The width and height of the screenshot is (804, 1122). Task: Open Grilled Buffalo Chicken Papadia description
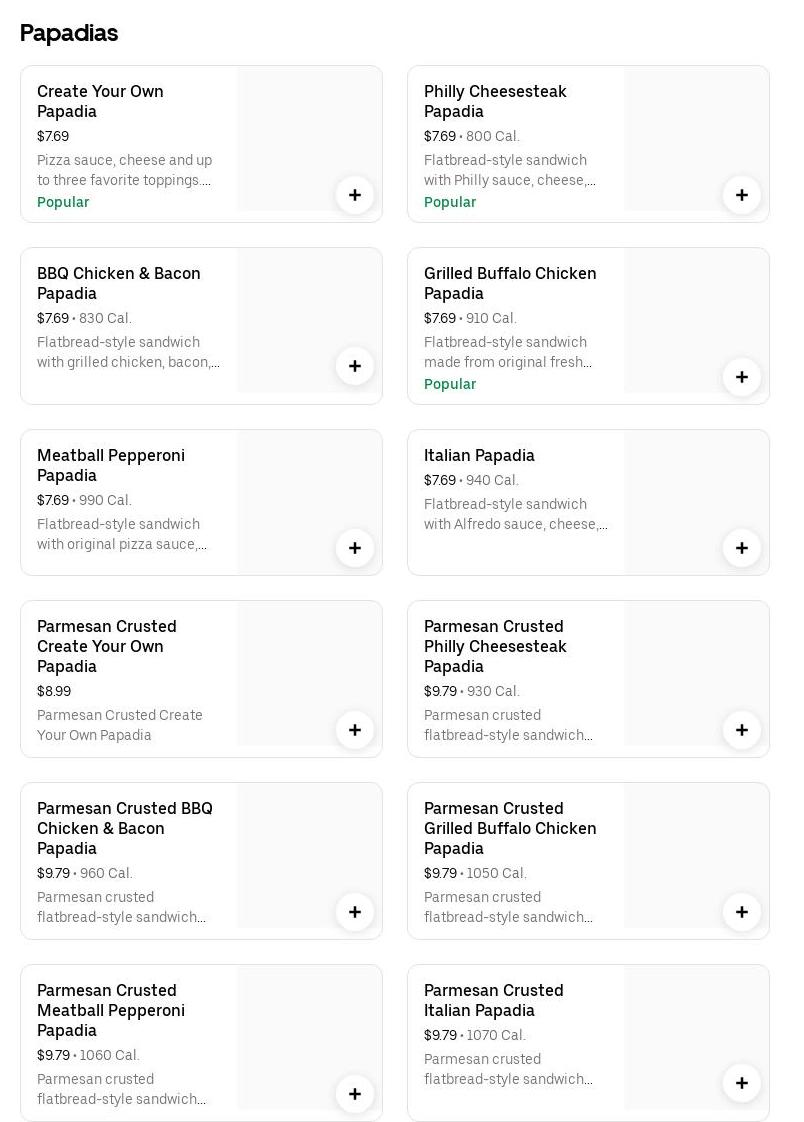(508, 352)
